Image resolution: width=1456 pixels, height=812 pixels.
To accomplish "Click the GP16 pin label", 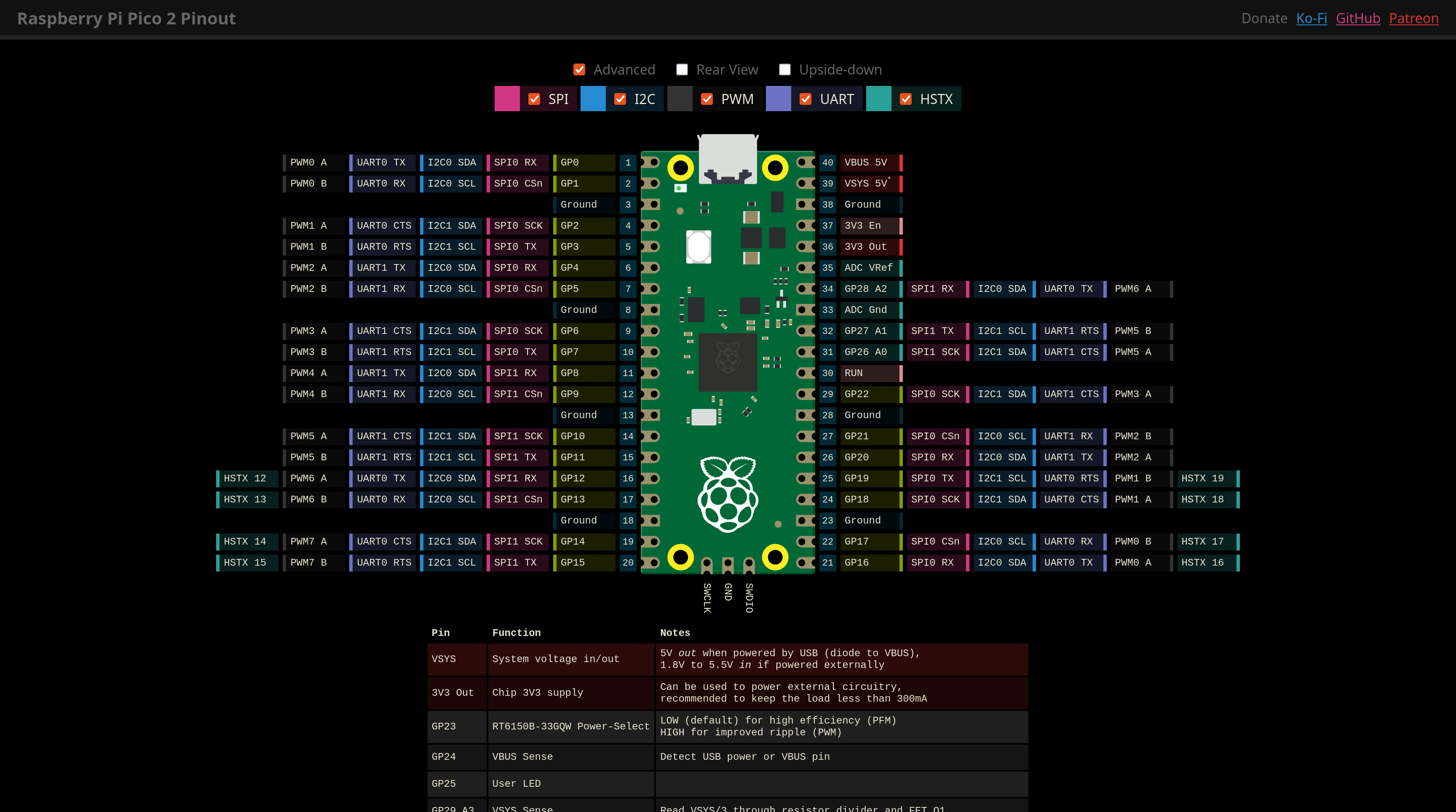I will (x=871, y=562).
